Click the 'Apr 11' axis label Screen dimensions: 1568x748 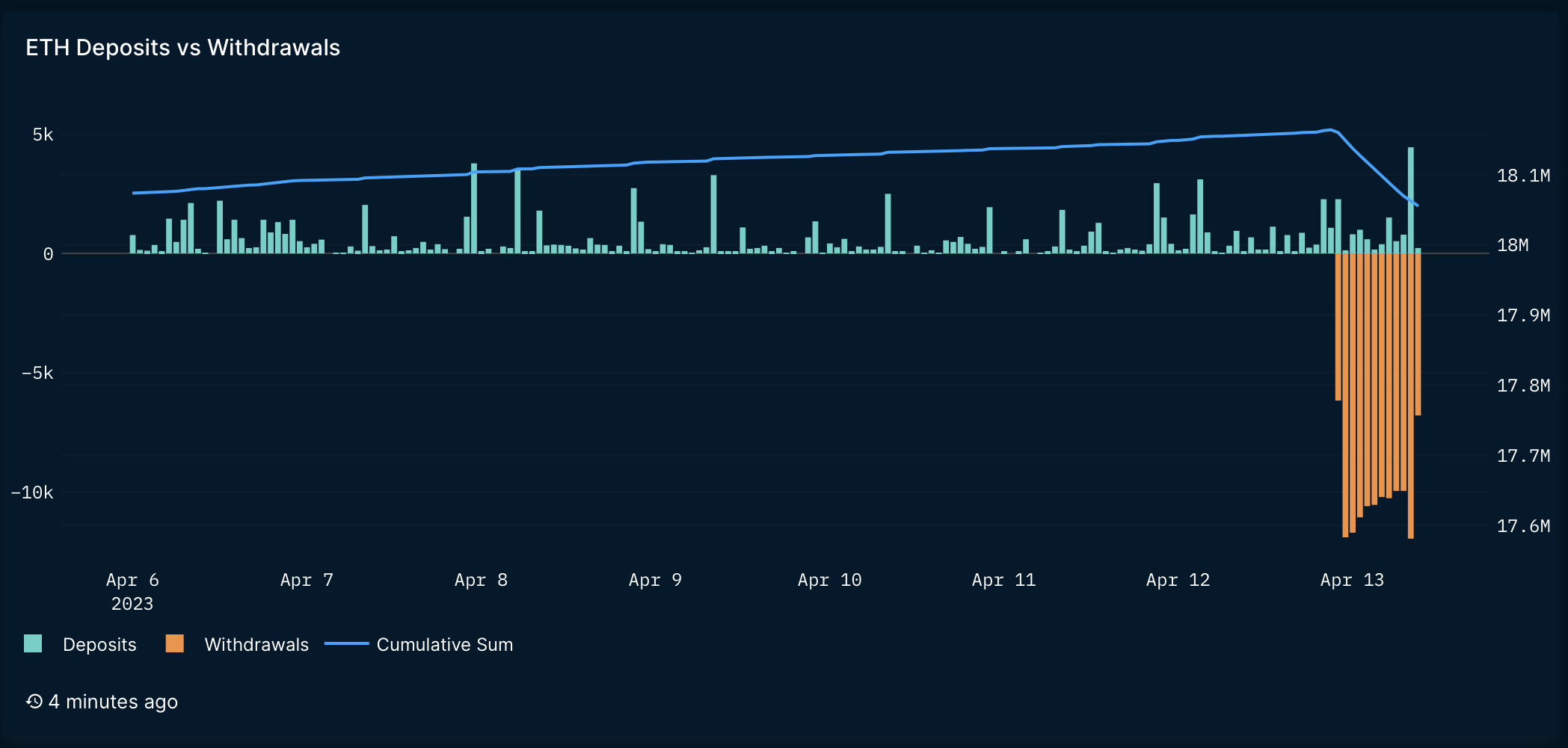pyautogui.click(x=1003, y=580)
